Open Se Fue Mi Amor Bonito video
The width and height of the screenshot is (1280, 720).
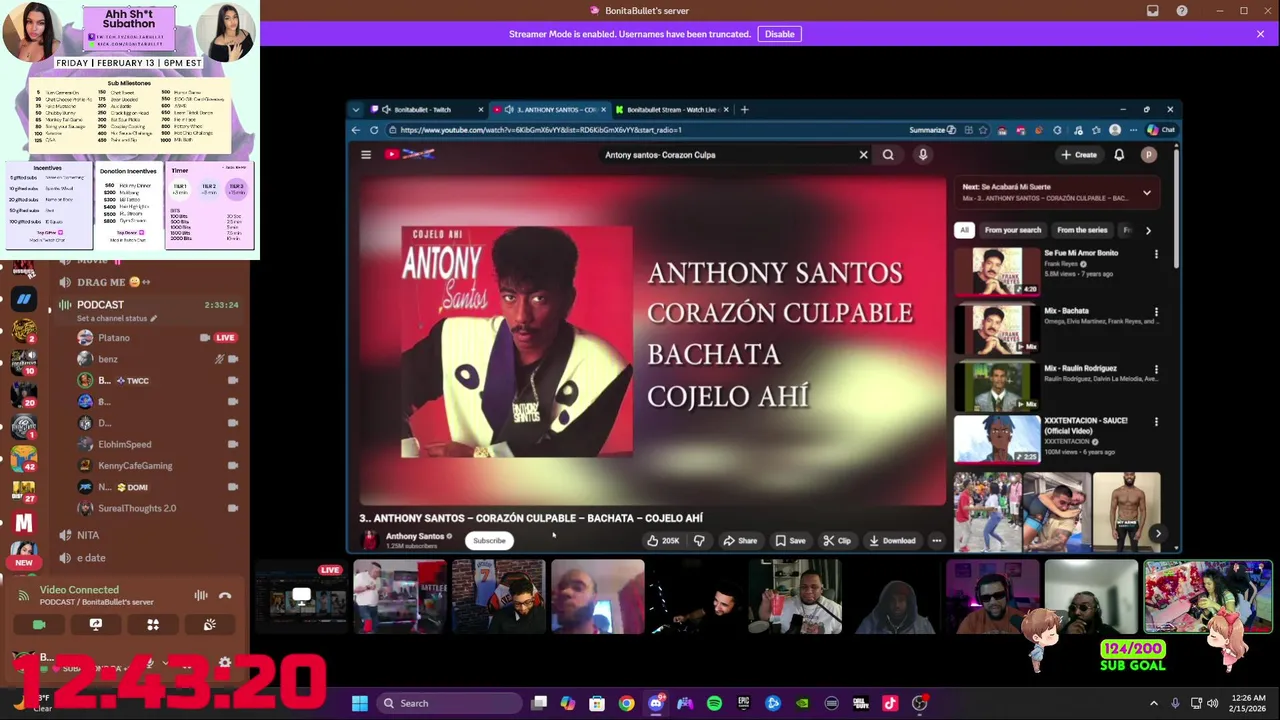point(997,271)
